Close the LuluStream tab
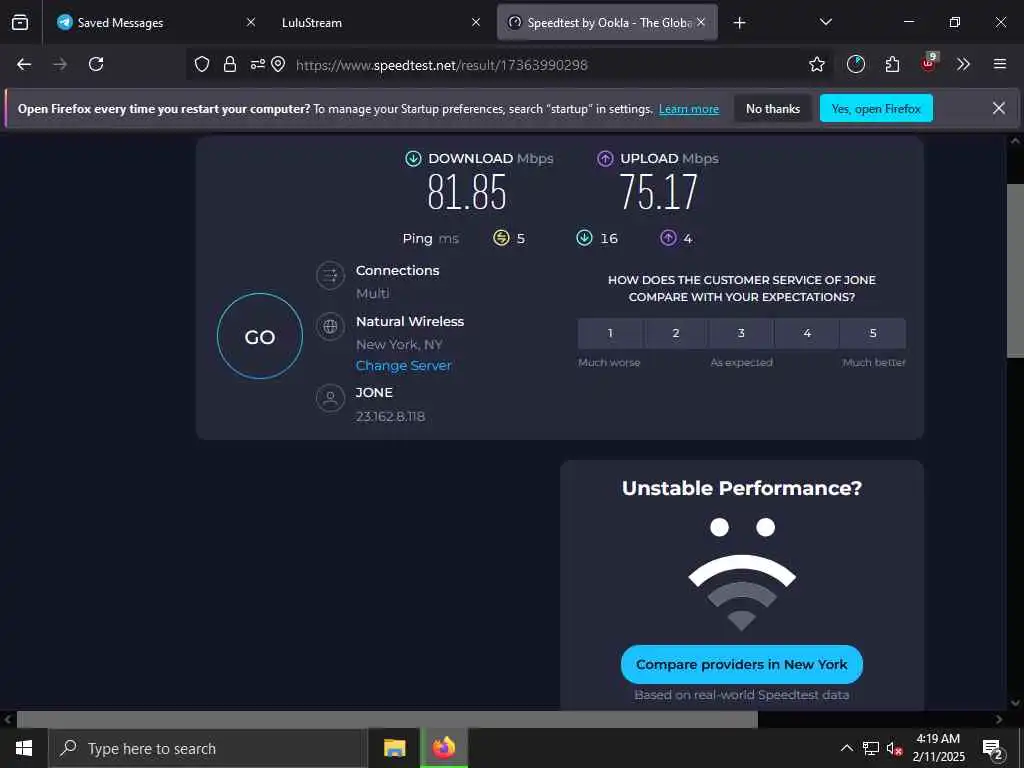Viewport: 1024px width, 768px height. [476, 23]
